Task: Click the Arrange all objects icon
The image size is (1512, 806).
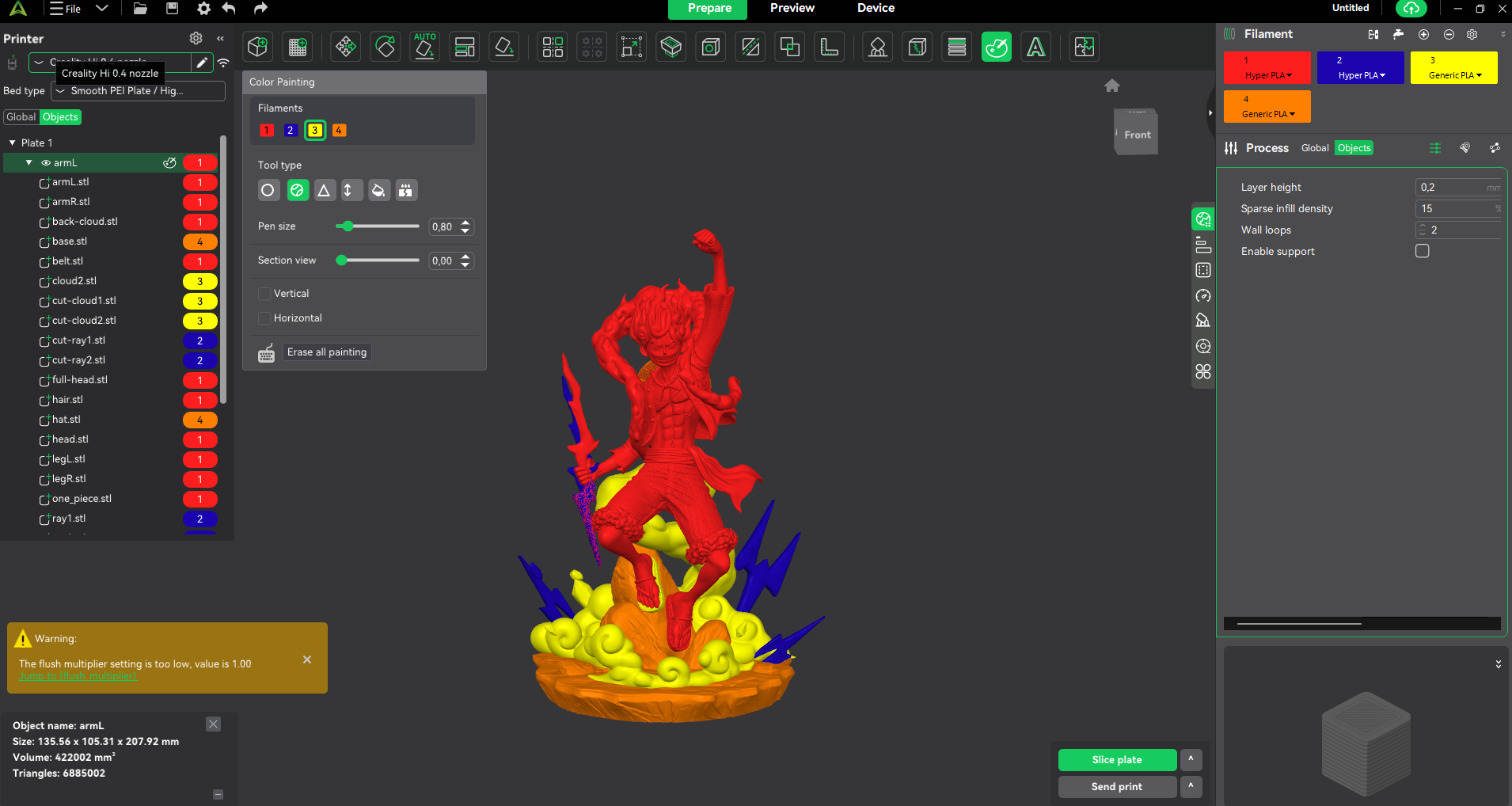Action: (x=465, y=47)
